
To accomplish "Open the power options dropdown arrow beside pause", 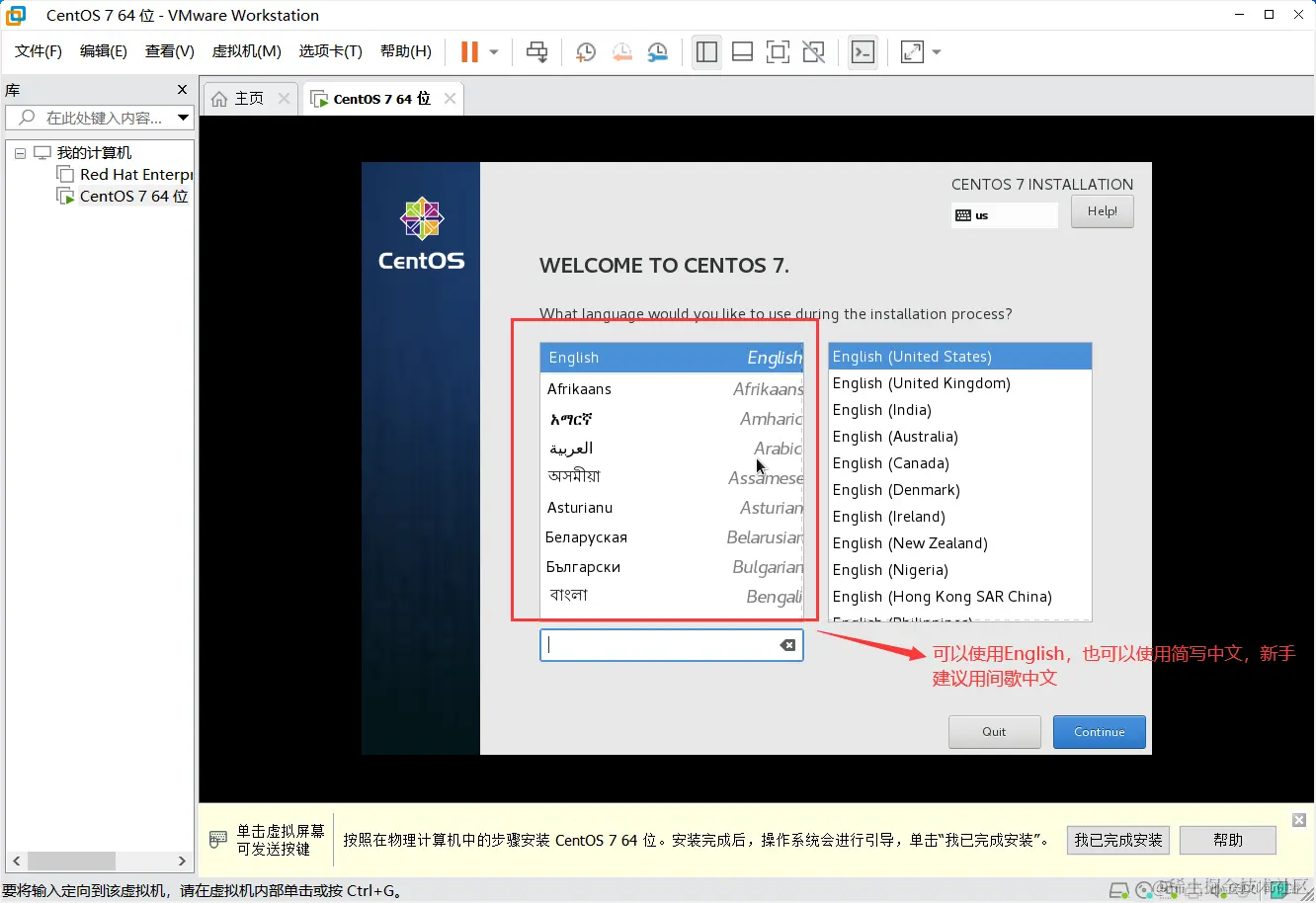I will [x=494, y=52].
